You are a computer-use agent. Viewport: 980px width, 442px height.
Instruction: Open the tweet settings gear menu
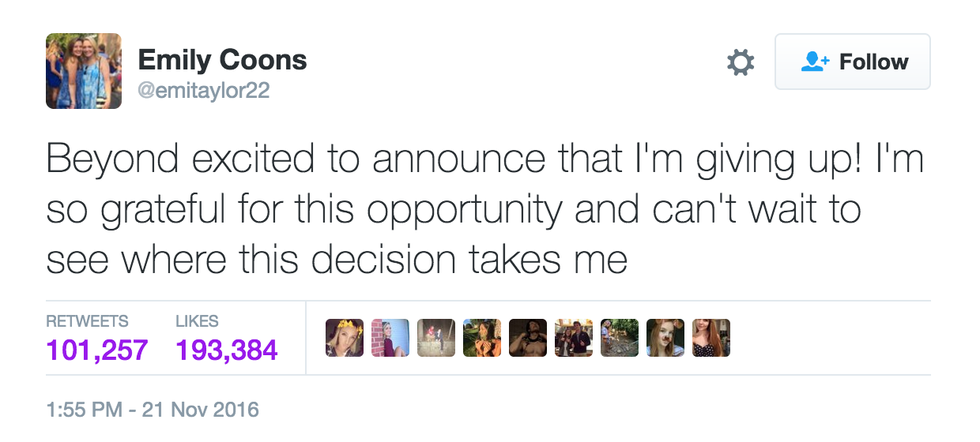pos(740,63)
